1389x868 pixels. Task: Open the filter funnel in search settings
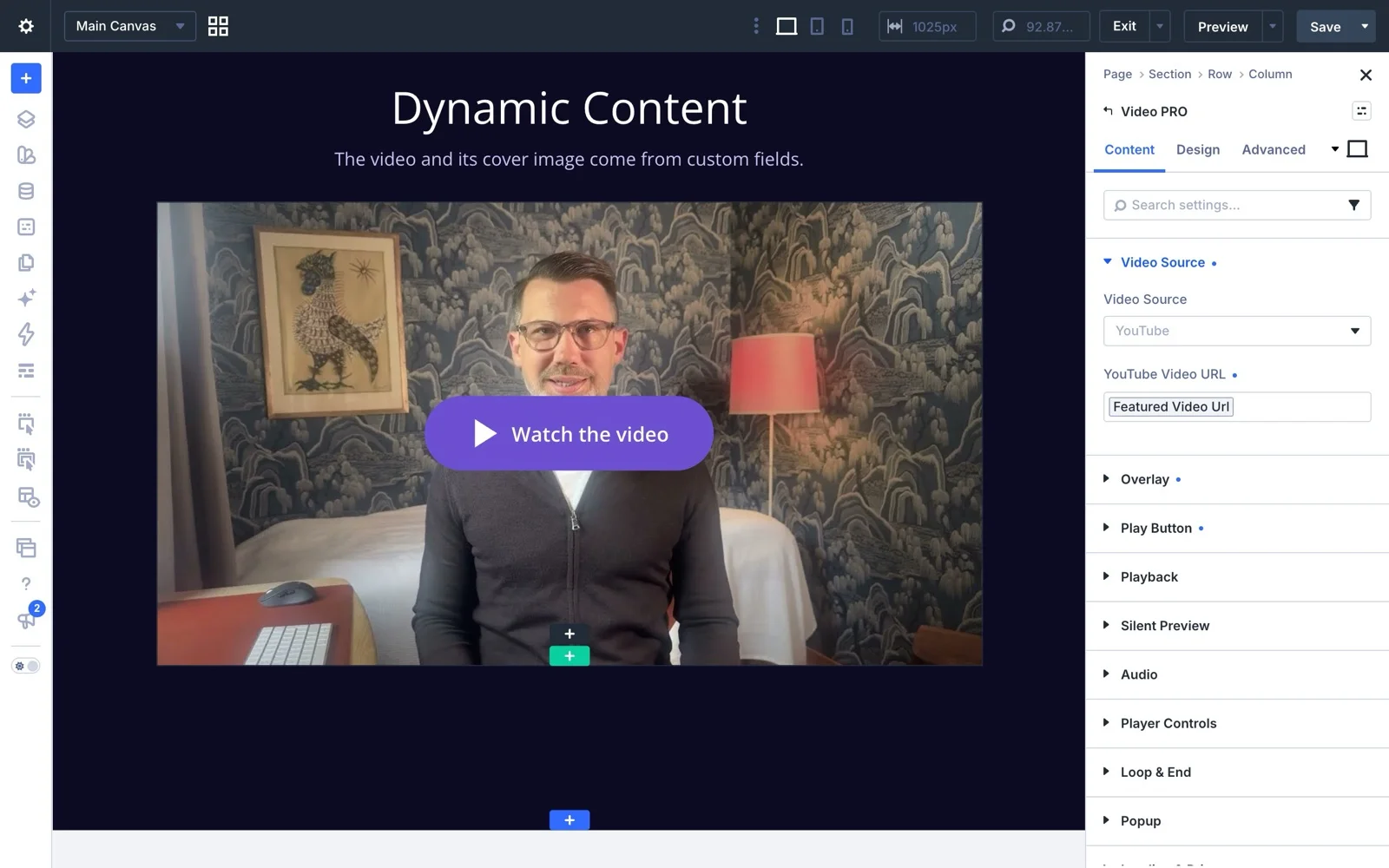(x=1353, y=205)
